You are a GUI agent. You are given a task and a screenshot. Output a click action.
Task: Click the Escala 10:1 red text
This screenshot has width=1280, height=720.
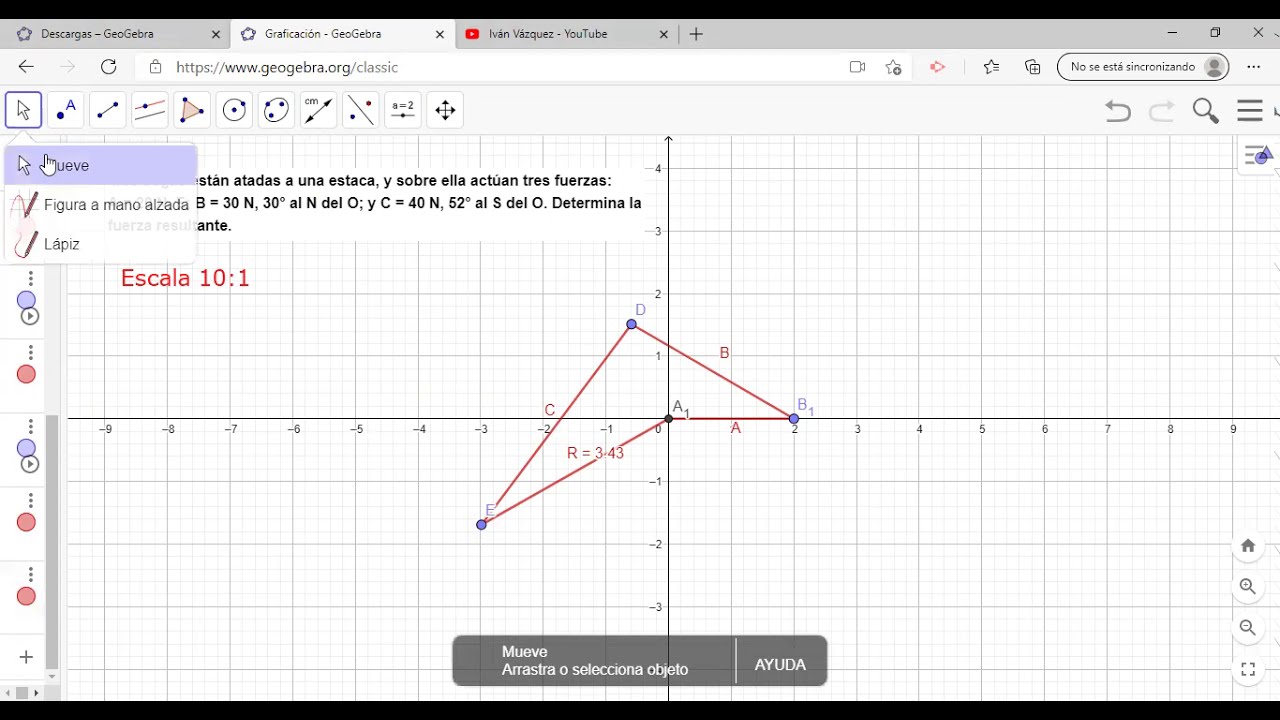click(185, 278)
